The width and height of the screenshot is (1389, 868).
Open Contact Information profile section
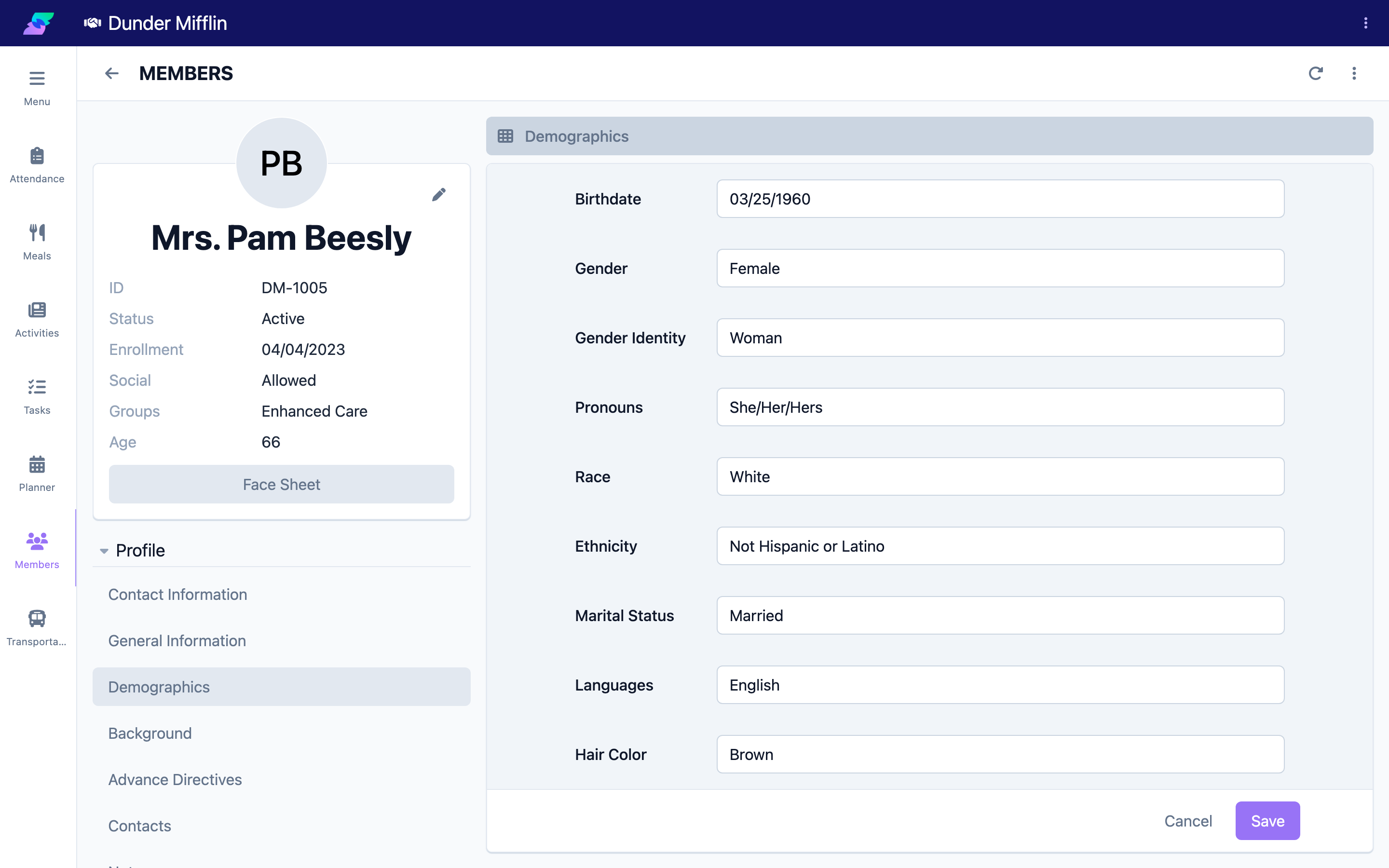click(x=281, y=594)
